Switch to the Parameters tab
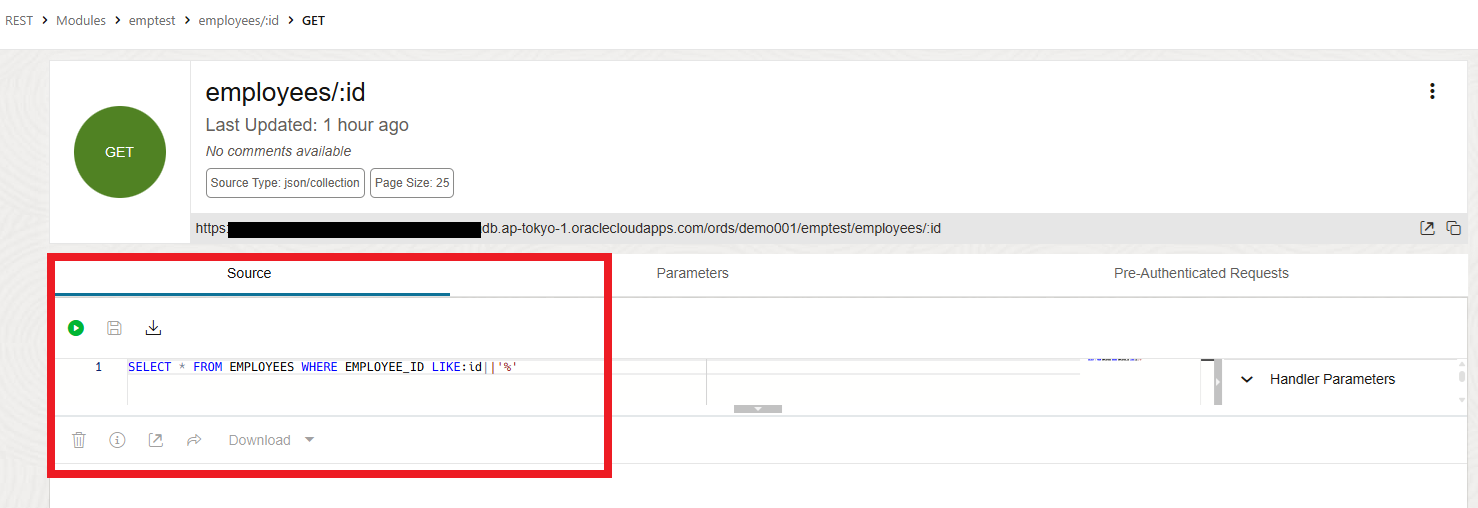This screenshot has height=508, width=1478. [693, 273]
